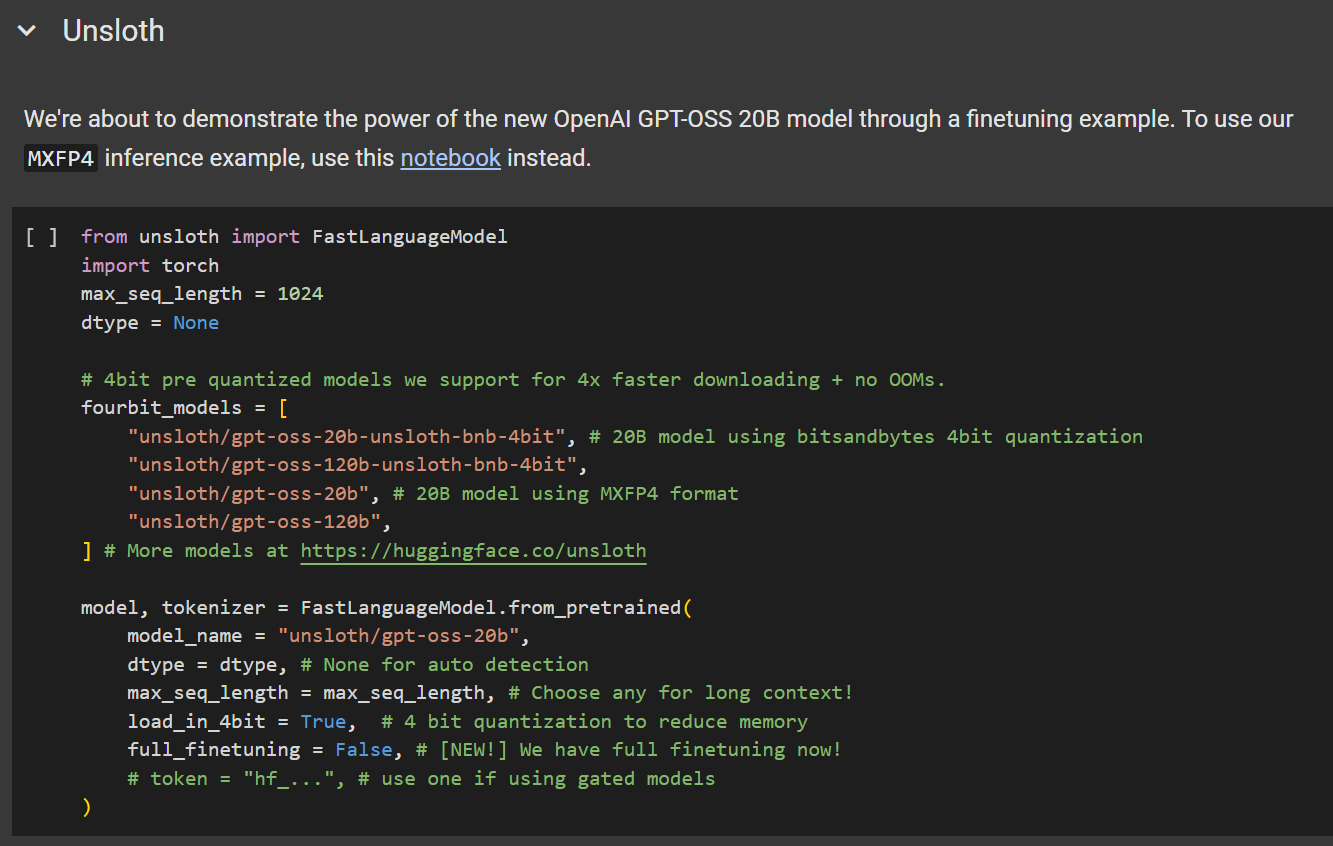Click the 1024 value of max_seq_length

pos(300,294)
